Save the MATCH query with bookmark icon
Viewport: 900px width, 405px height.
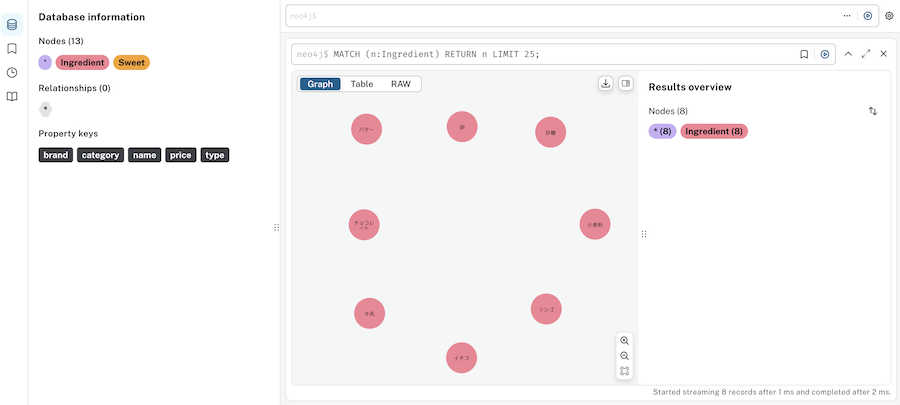pos(804,54)
